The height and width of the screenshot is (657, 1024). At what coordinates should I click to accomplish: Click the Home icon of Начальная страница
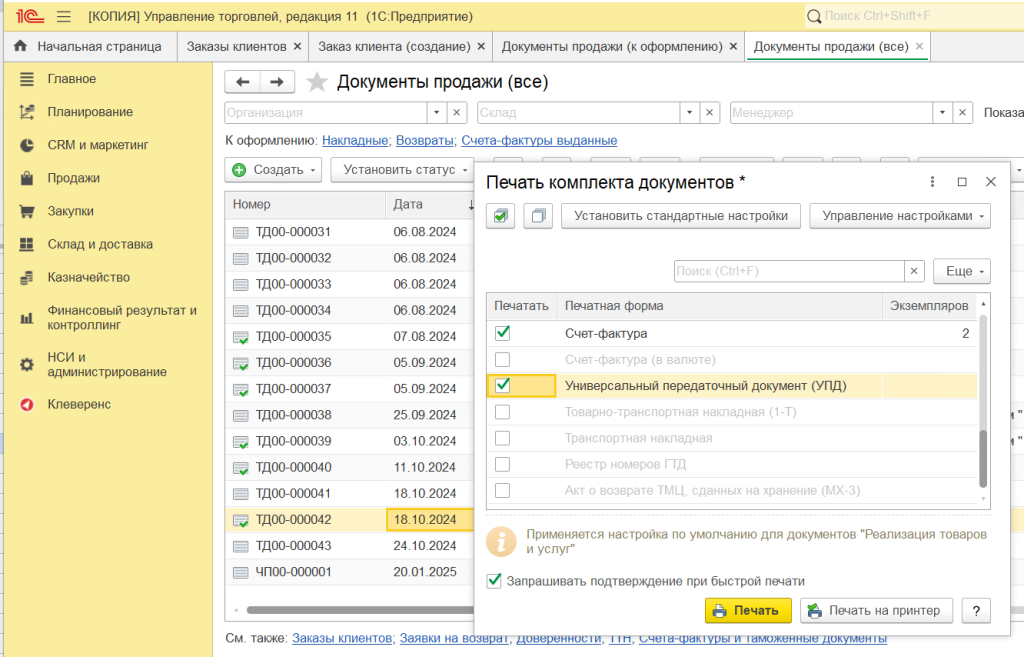[x=20, y=46]
